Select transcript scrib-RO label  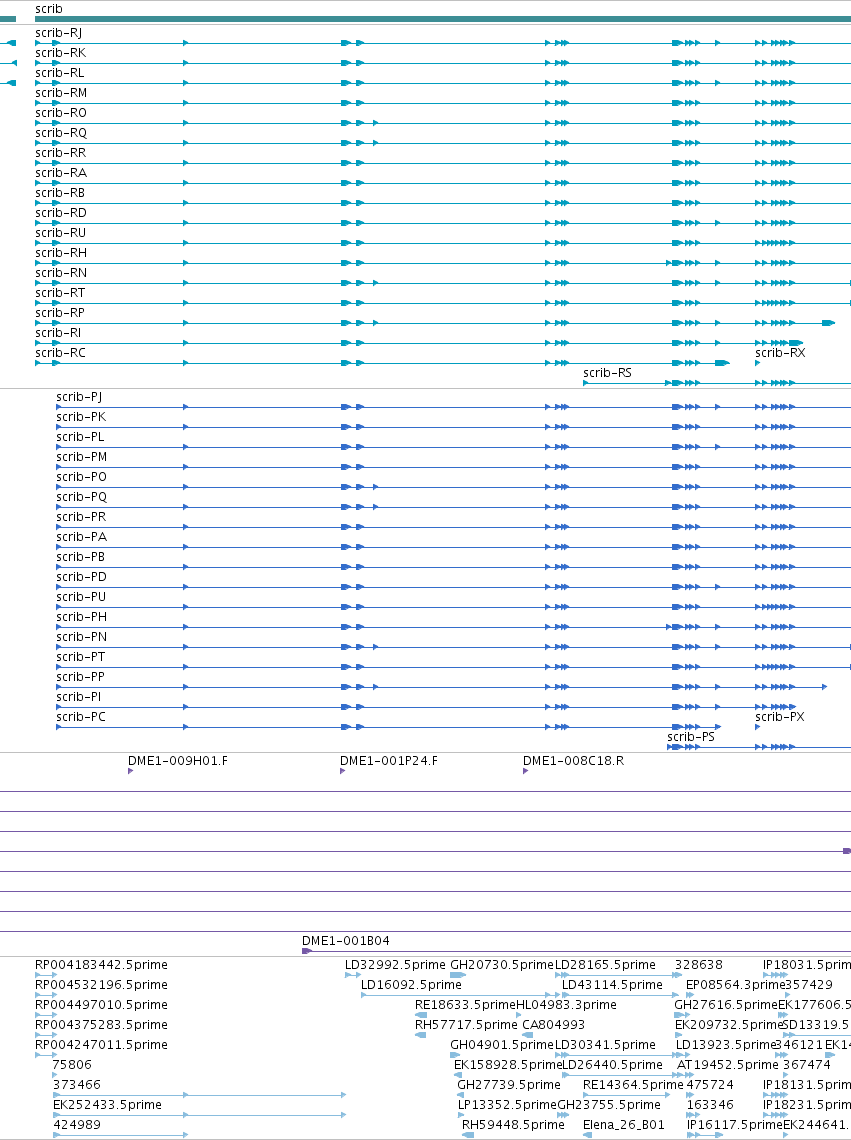[x=61, y=113]
